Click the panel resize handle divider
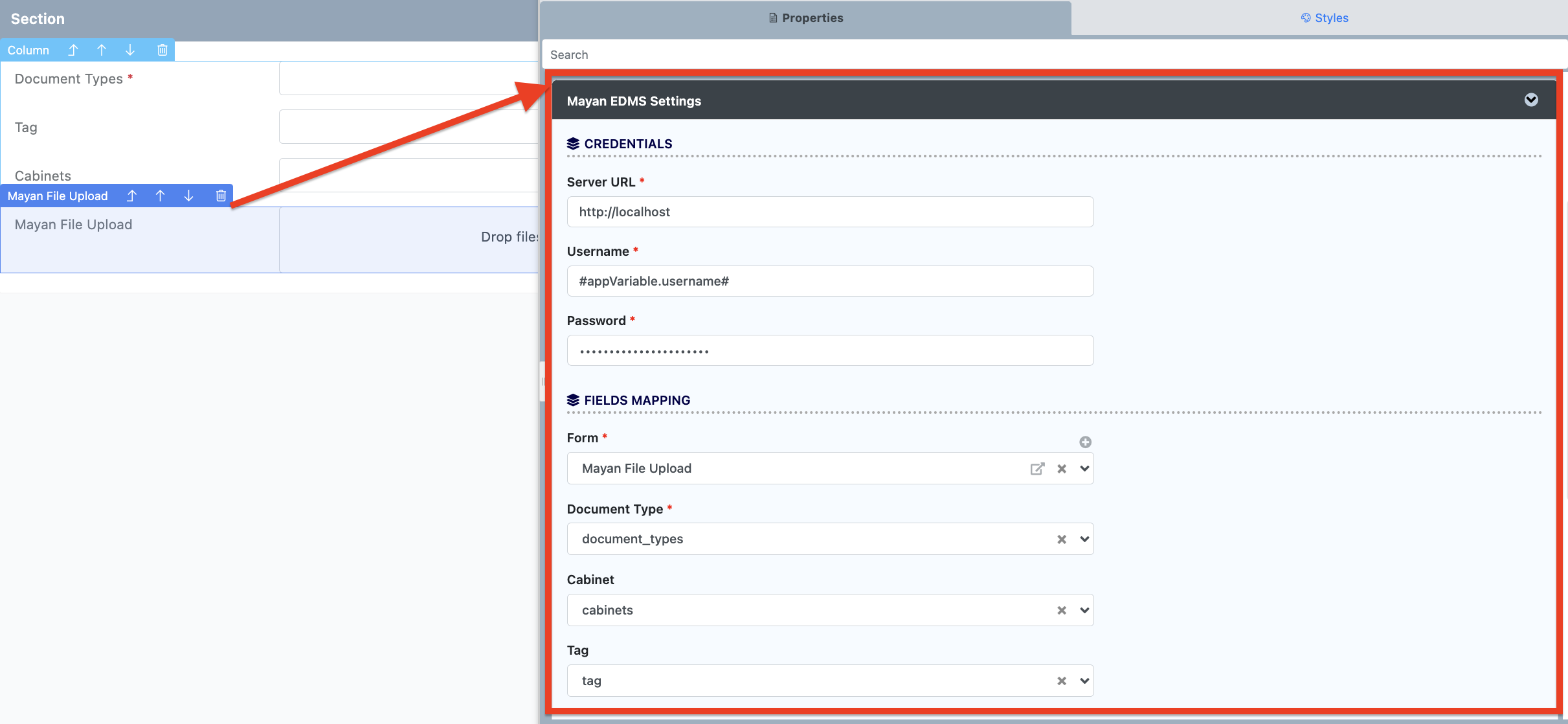This screenshot has height=724, width=1568. [x=543, y=382]
